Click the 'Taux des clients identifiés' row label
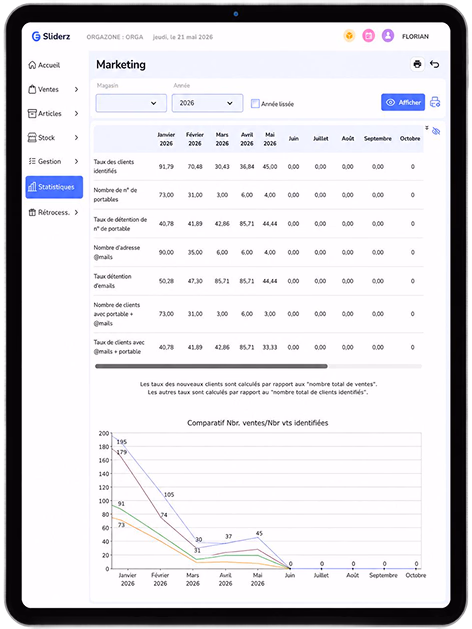The width and height of the screenshot is (472, 629). pos(114,166)
